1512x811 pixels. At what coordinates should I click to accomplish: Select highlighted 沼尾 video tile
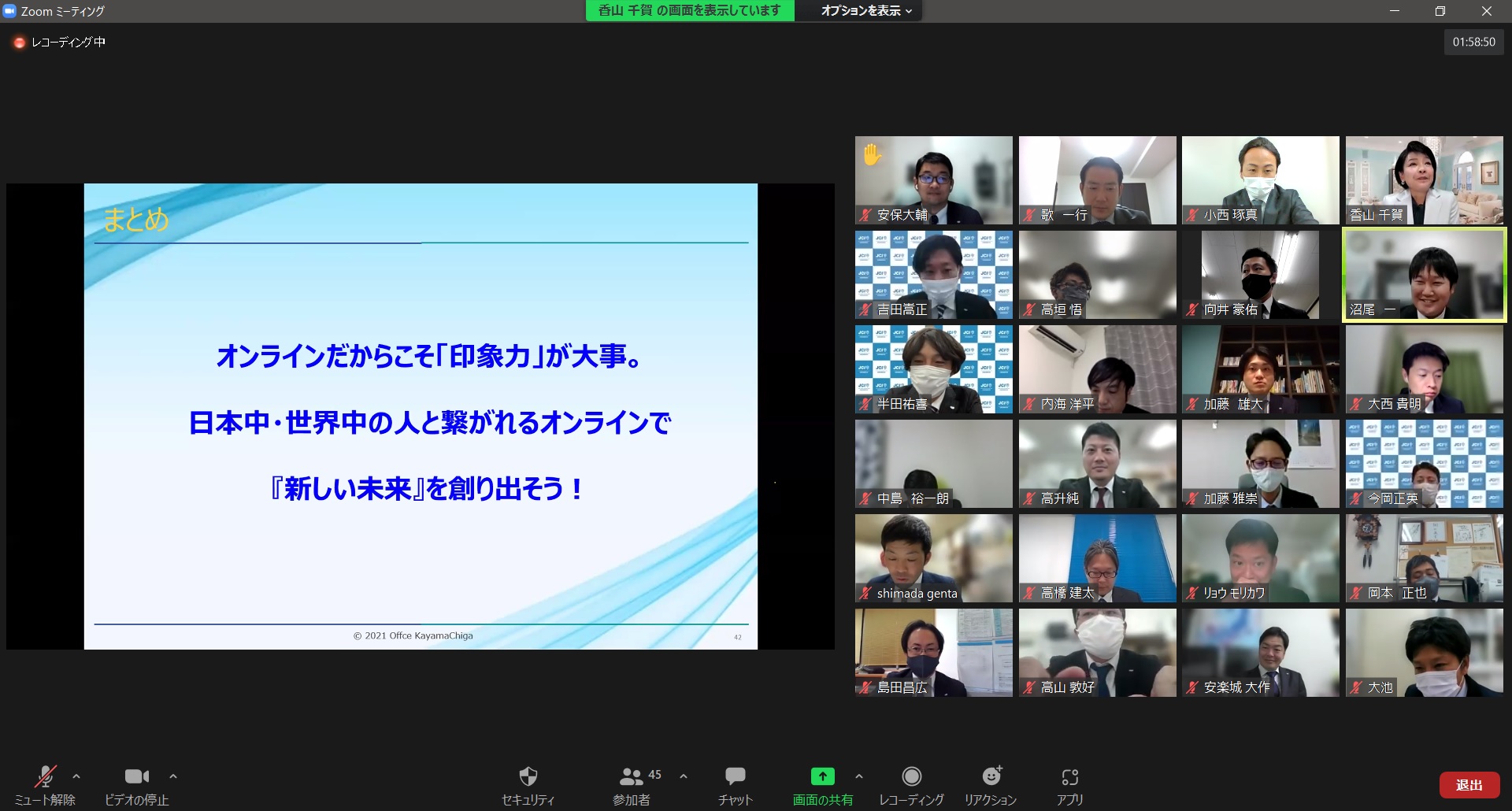1425,275
